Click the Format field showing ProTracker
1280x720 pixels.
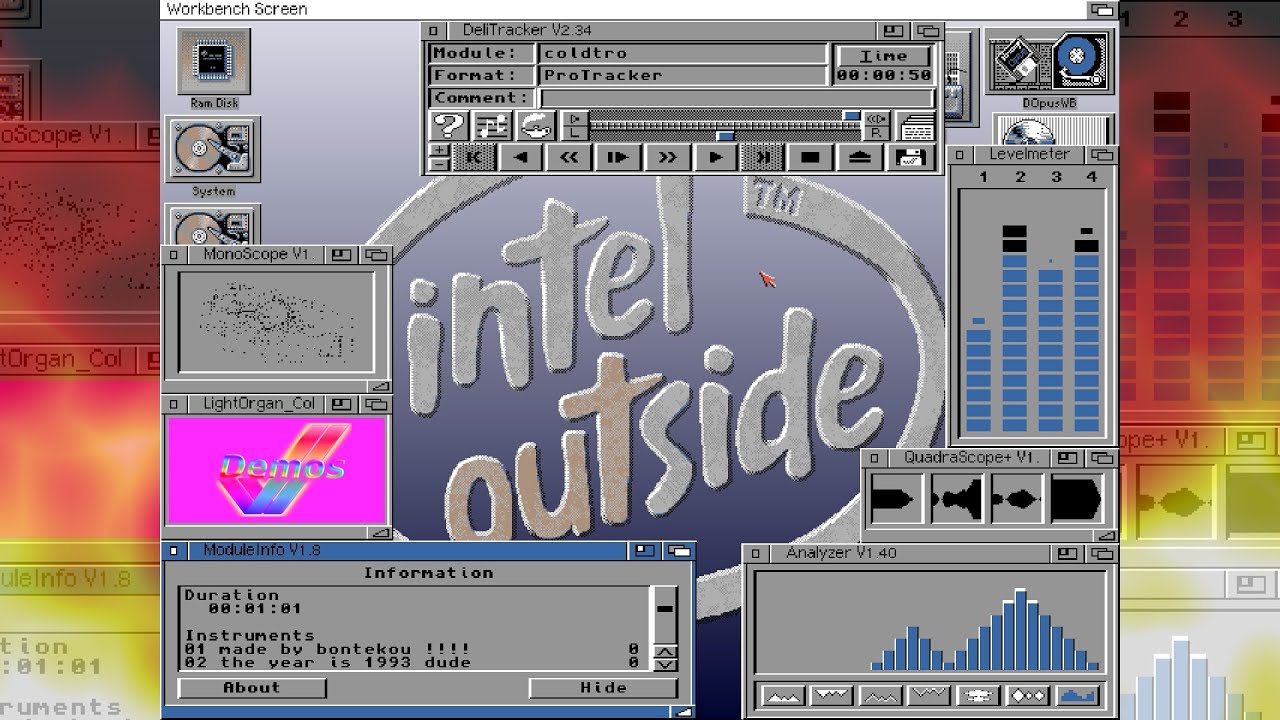(683, 75)
